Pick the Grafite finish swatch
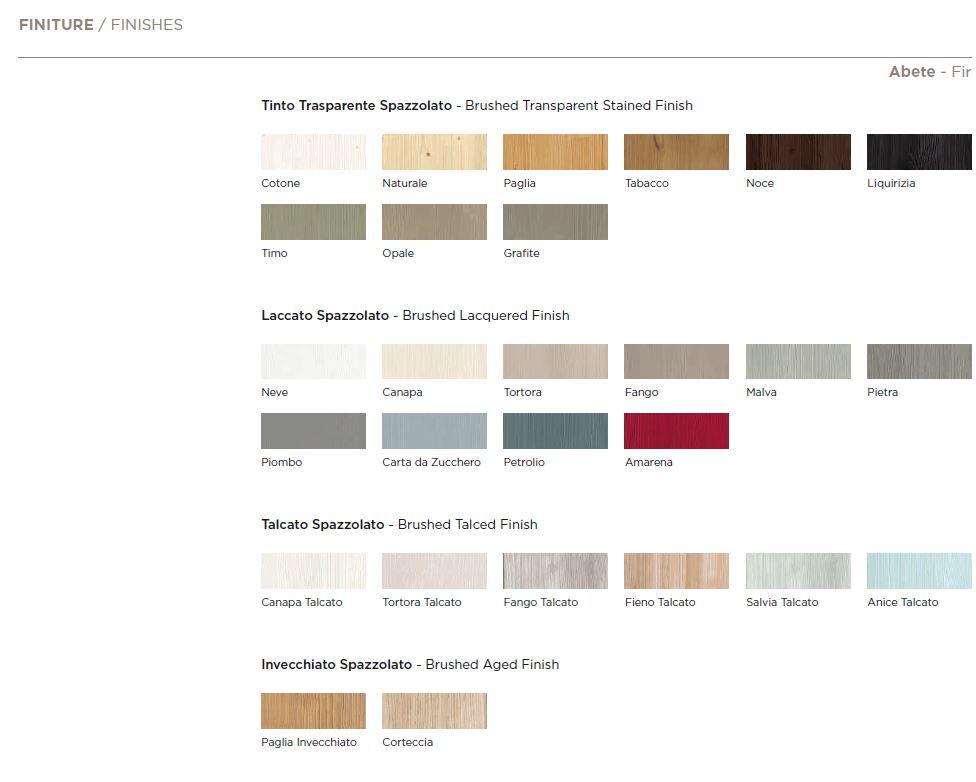The image size is (976, 782). click(x=555, y=222)
